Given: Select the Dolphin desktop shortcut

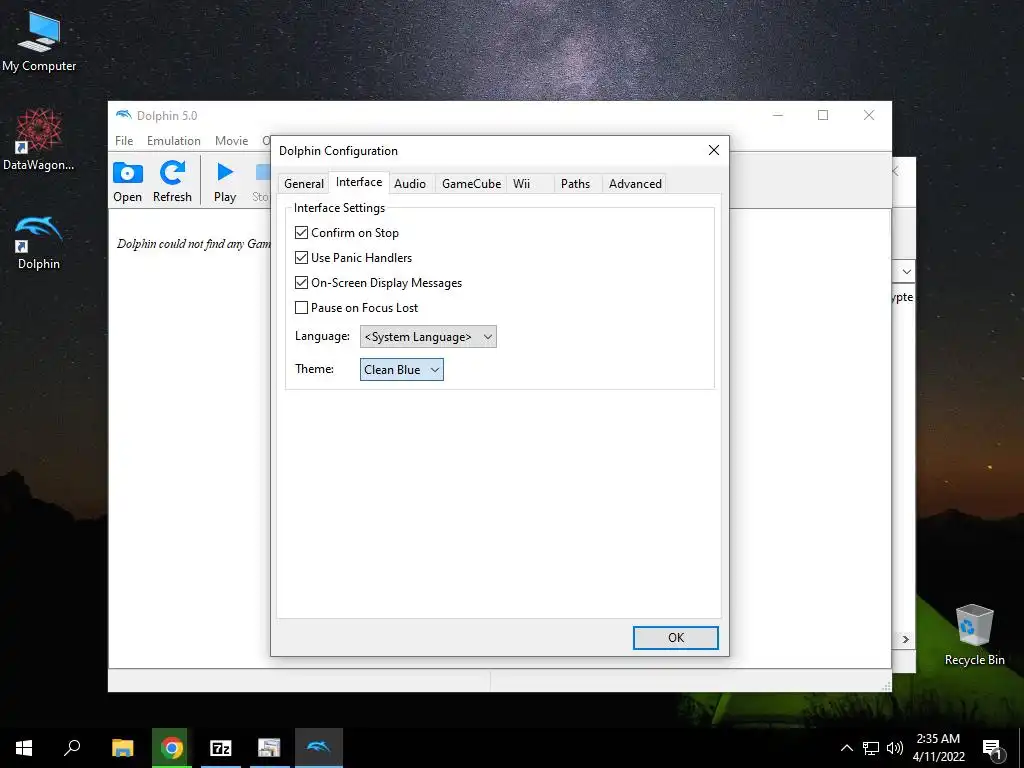Looking at the screenshot, I should point(39,242).
